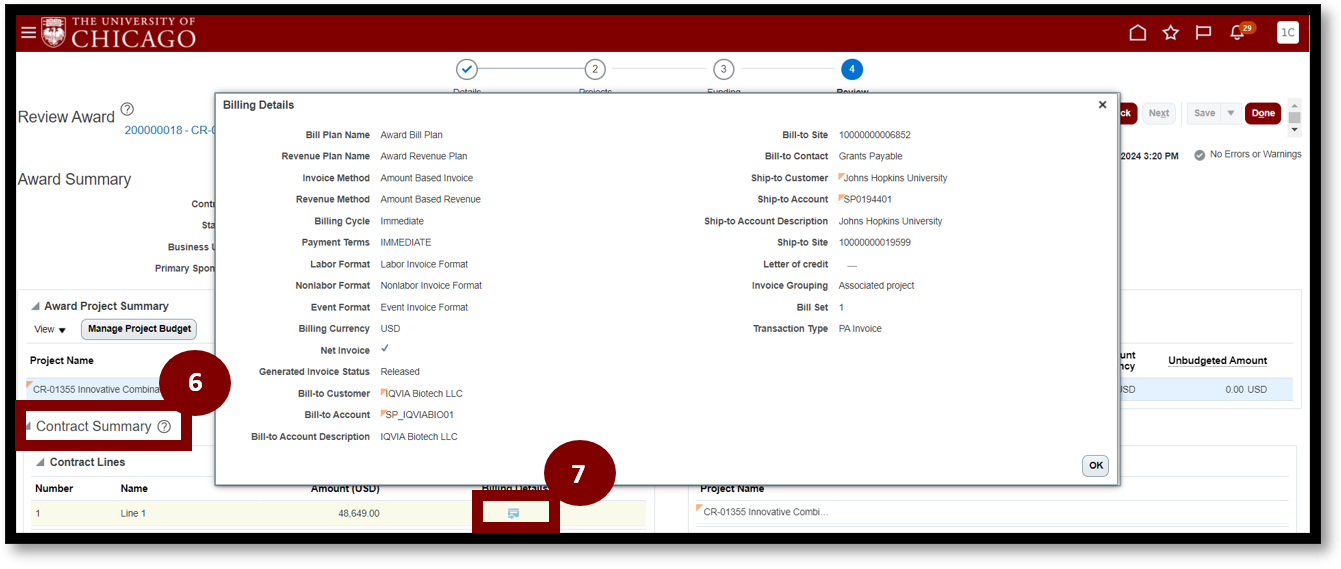Screen dimensions: 1341x569
Task: Click Invoice Method Amount Based Invoice value
Action: tap(426, 178)
